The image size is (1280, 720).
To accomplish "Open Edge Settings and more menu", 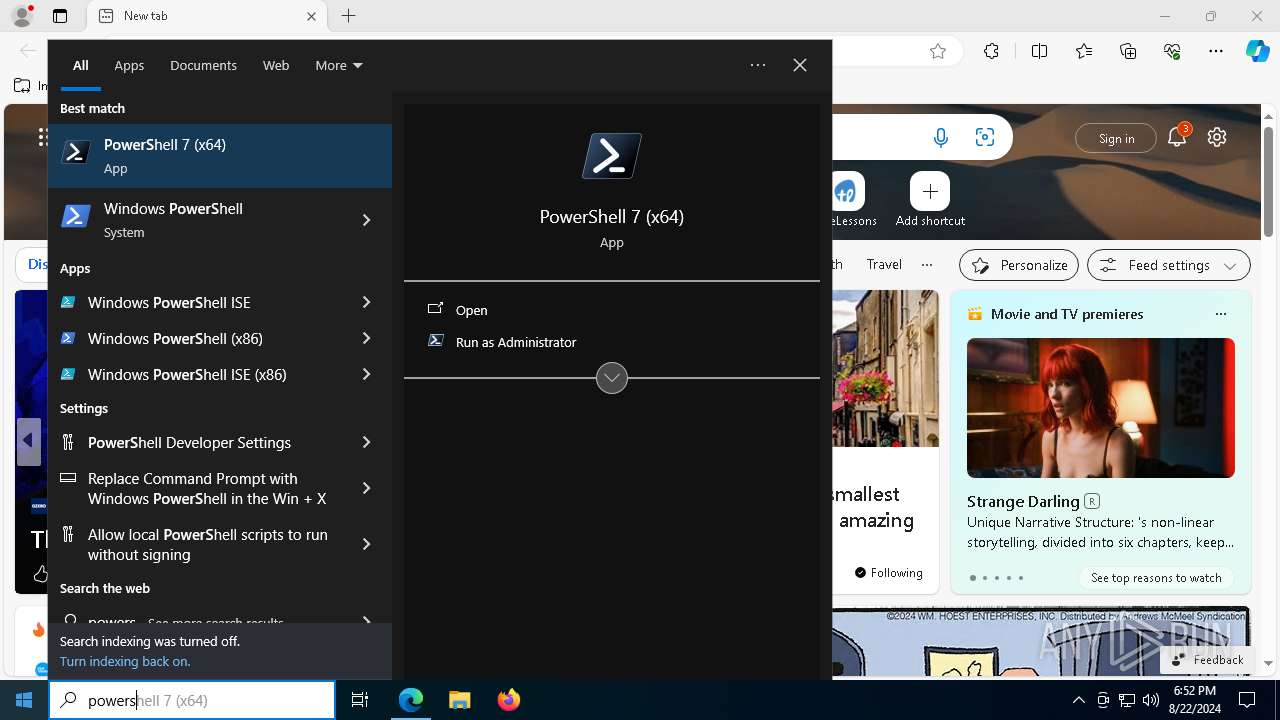I will point(1216,51).
